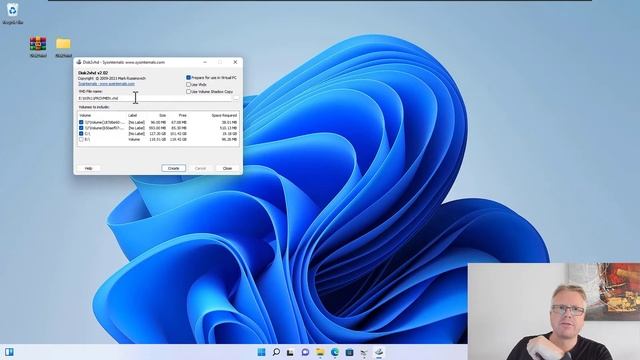Open Task View from the taskbar
Viewport: 640px width, 360px height.
click(x=290, y=352)
